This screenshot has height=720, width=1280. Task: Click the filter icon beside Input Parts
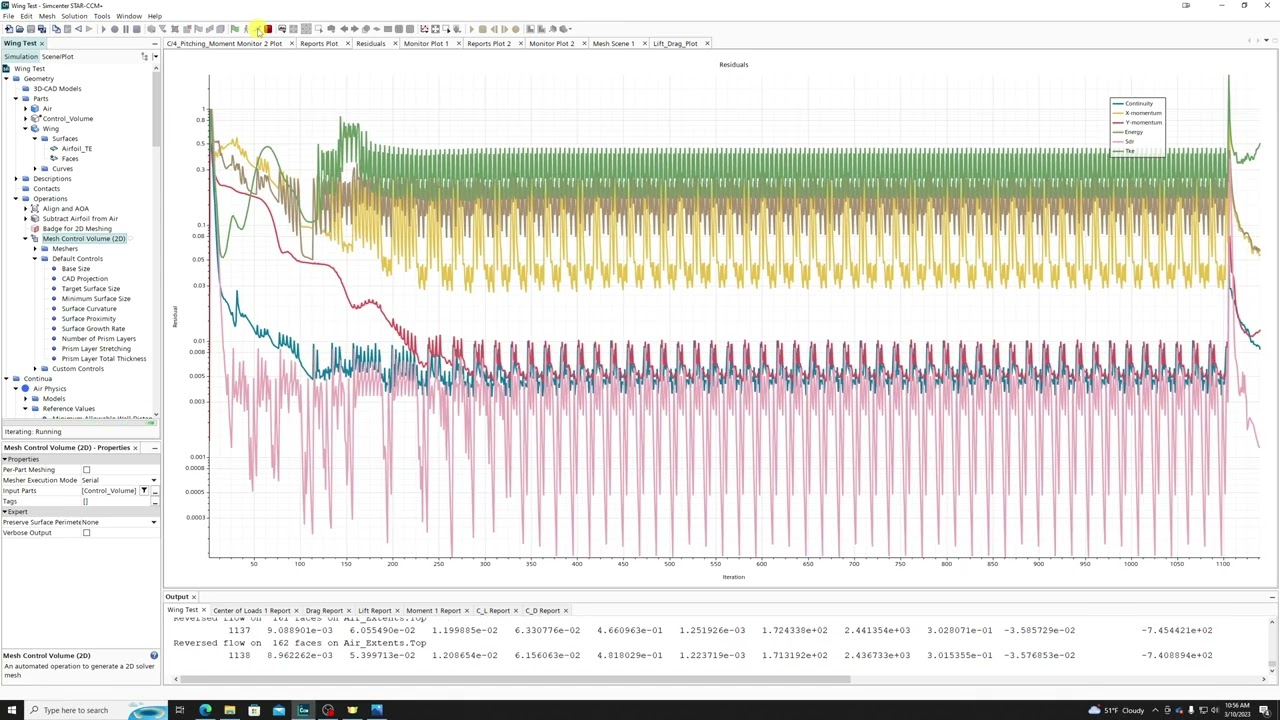coord(143,491)
